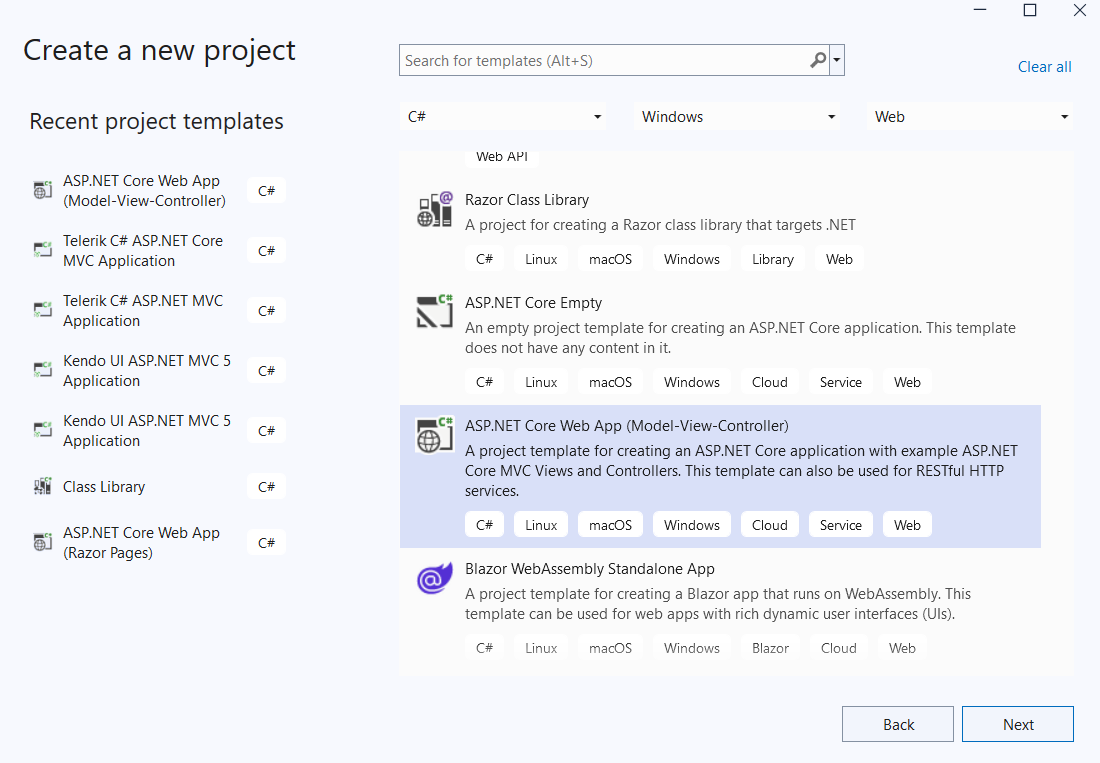Select the Web API template at the top
Viewport: 1100px width, 763px height.
(502, 156)
